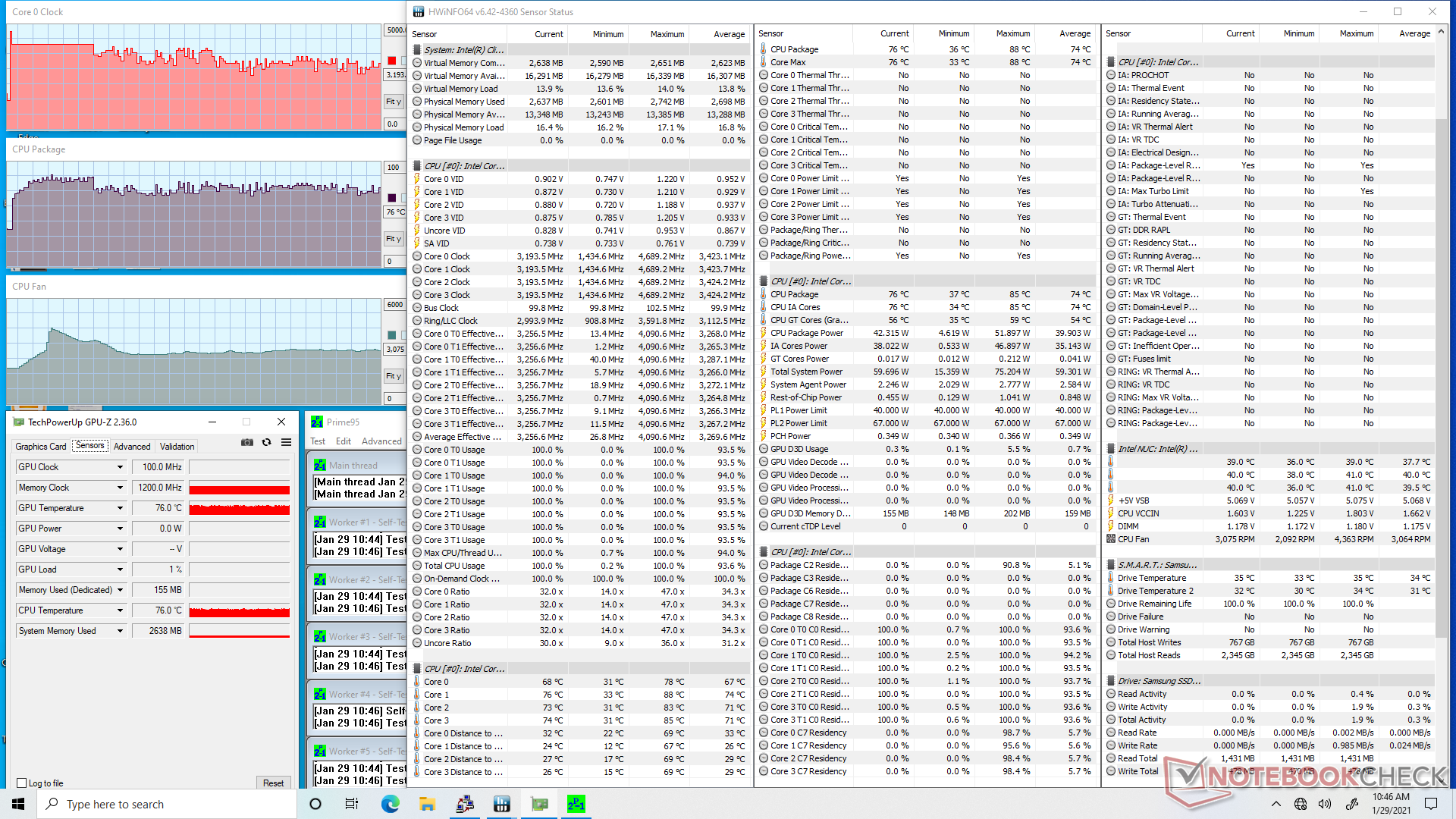Click the volume speaker tray icon
This screenshot has height=819, width=1456.
1325,804
